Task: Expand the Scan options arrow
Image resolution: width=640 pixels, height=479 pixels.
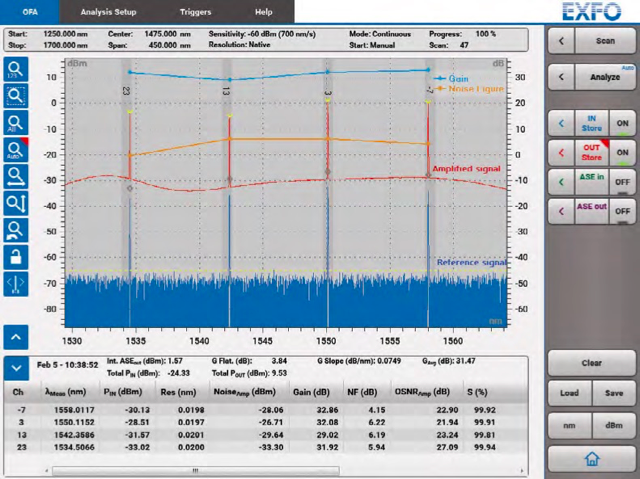Action: [x=562, y=41]
